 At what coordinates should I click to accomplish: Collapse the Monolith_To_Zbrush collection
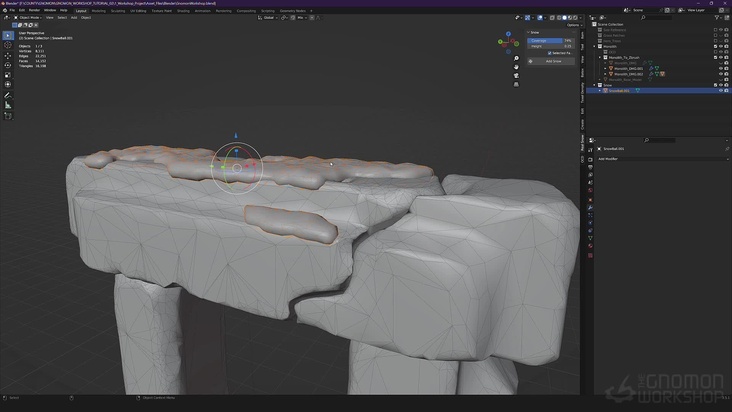[600, 57]
